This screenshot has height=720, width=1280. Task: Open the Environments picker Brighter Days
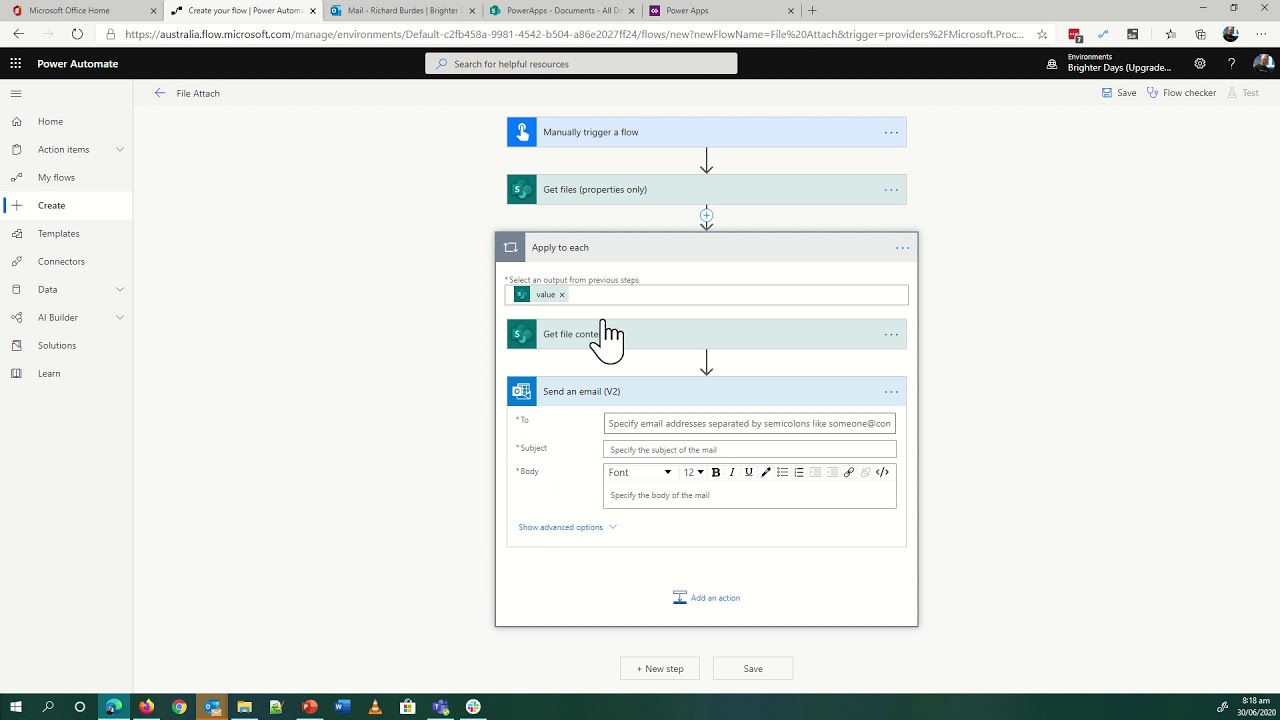tap(1110, 63)
